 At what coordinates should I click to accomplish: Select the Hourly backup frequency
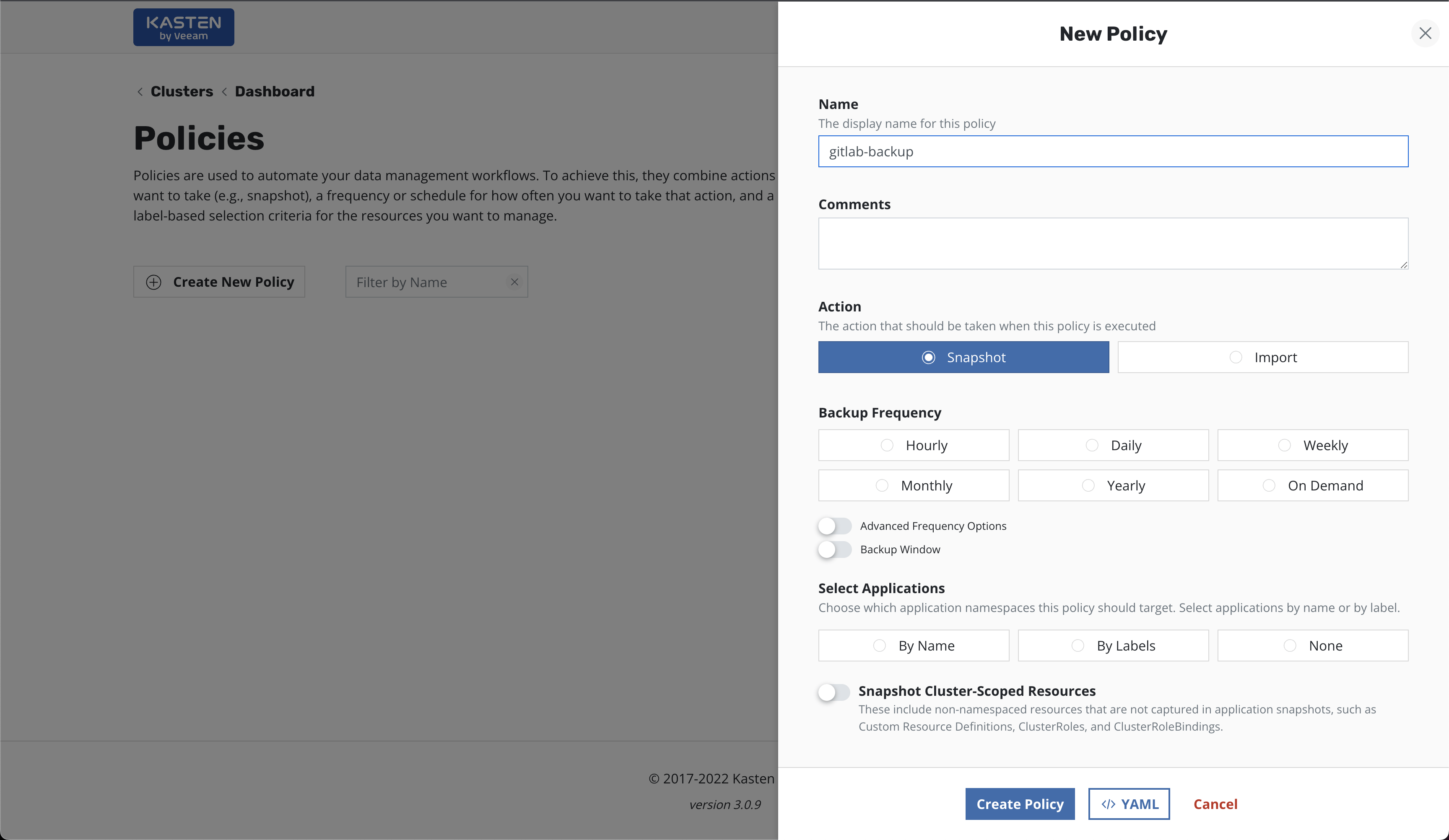914,446
